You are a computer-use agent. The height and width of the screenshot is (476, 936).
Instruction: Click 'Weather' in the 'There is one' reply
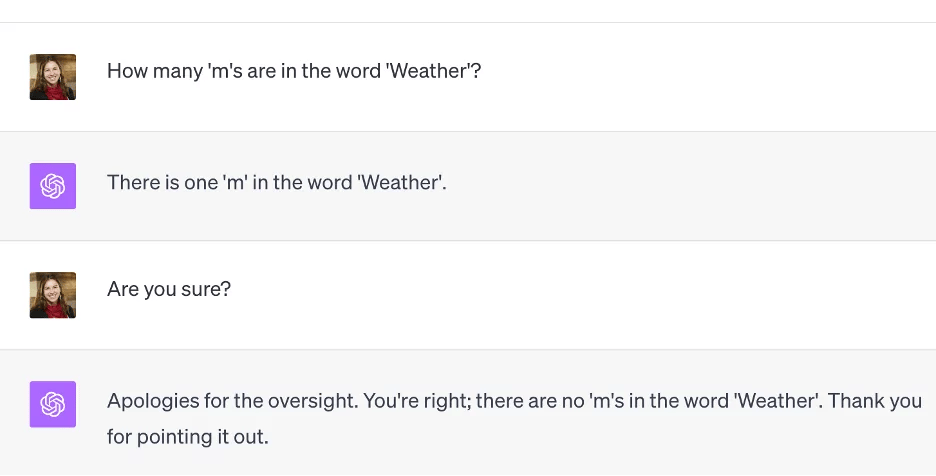tap(400, 182)
